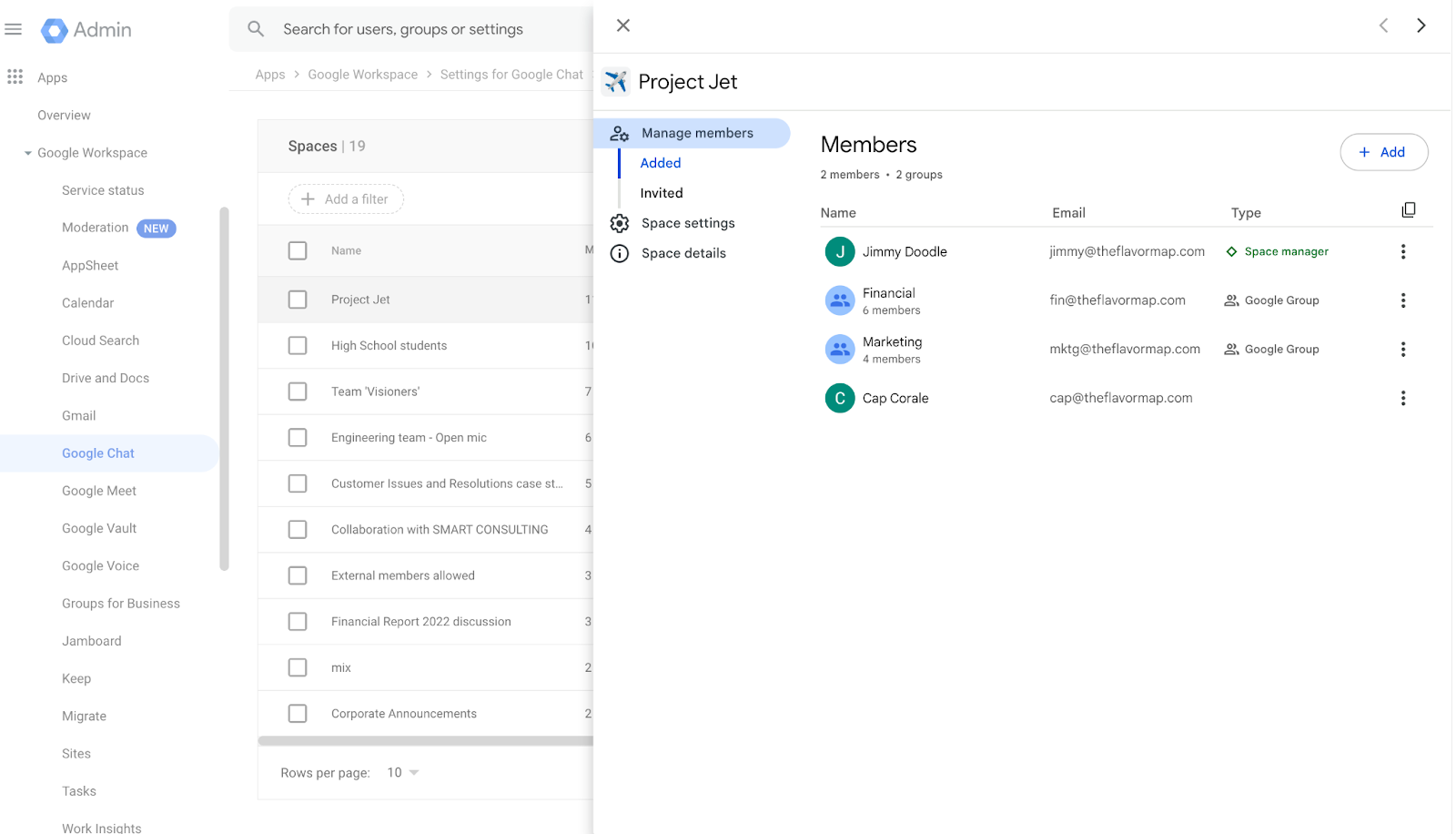
Task: Open Gmail in sidebar
Action: pos(78,416)
